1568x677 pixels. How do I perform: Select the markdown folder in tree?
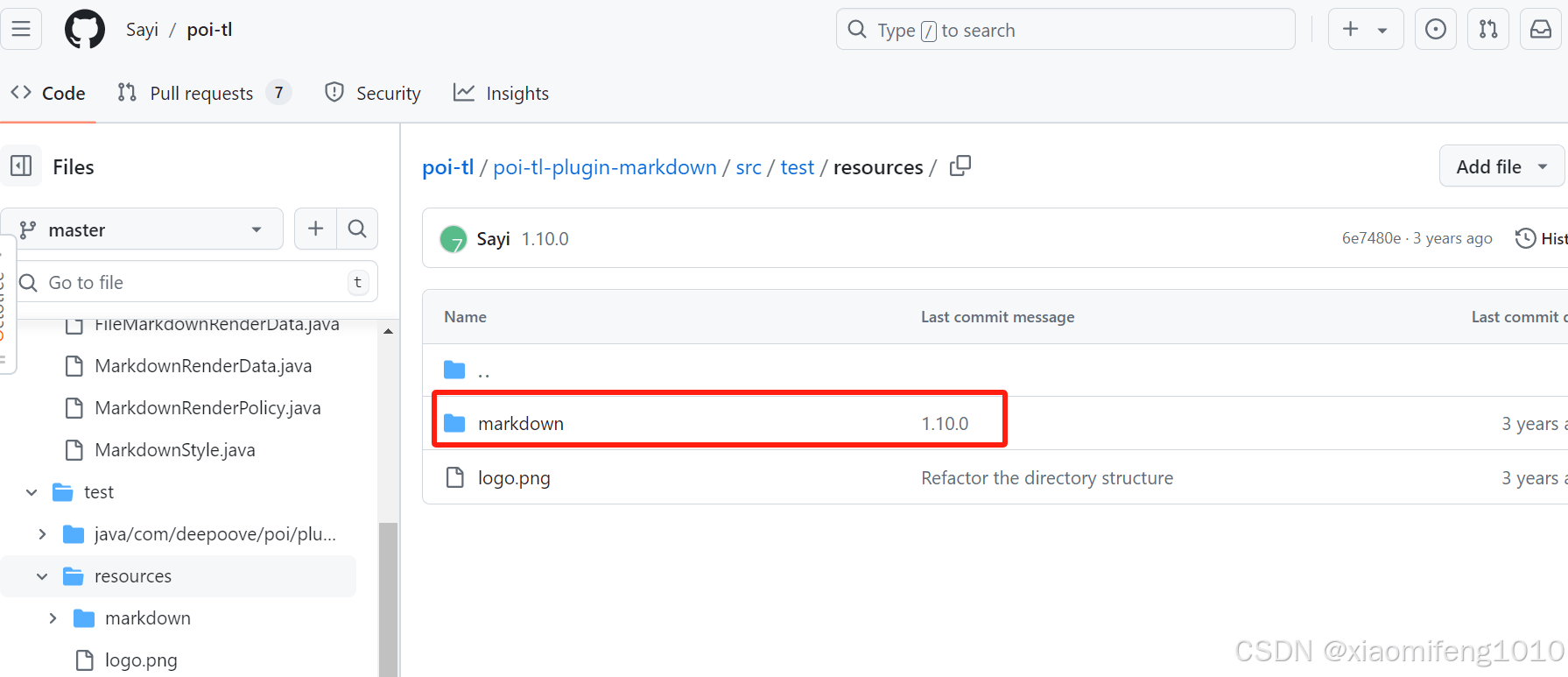(148, 618)
